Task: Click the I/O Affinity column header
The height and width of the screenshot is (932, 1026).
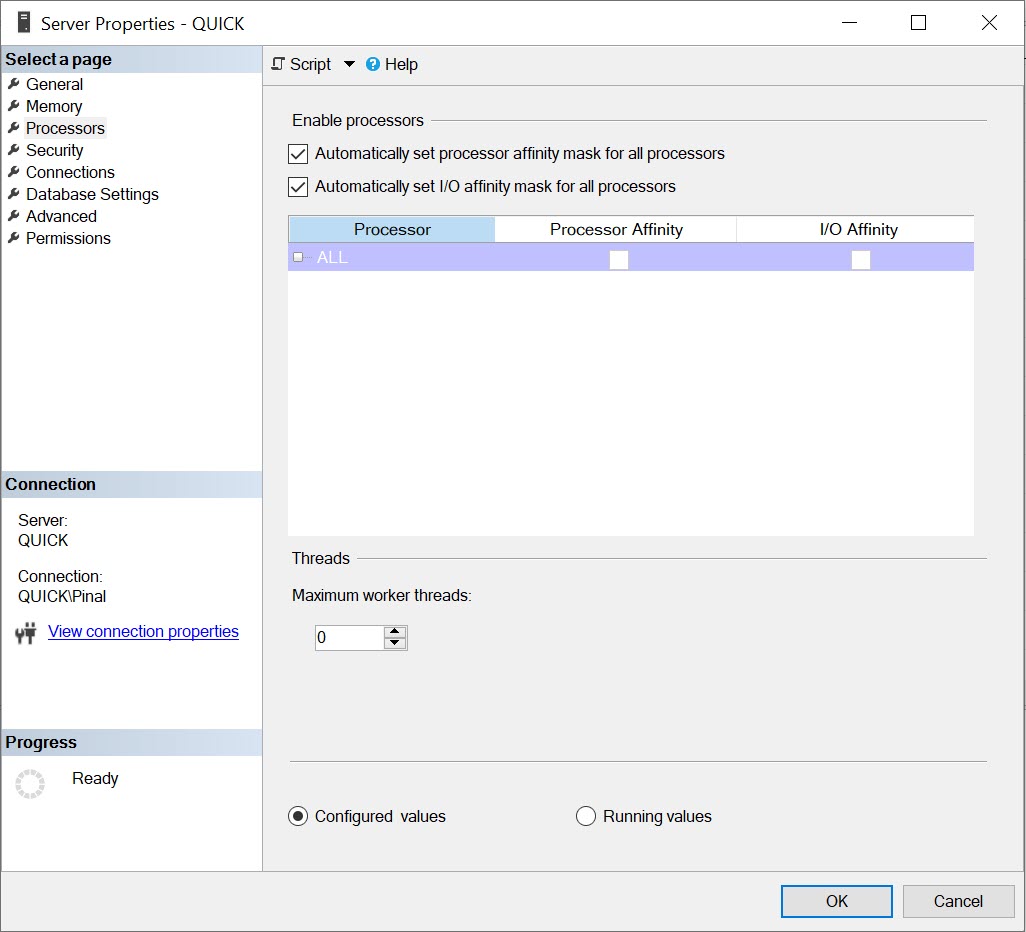Action: click(x=856, y=230)
